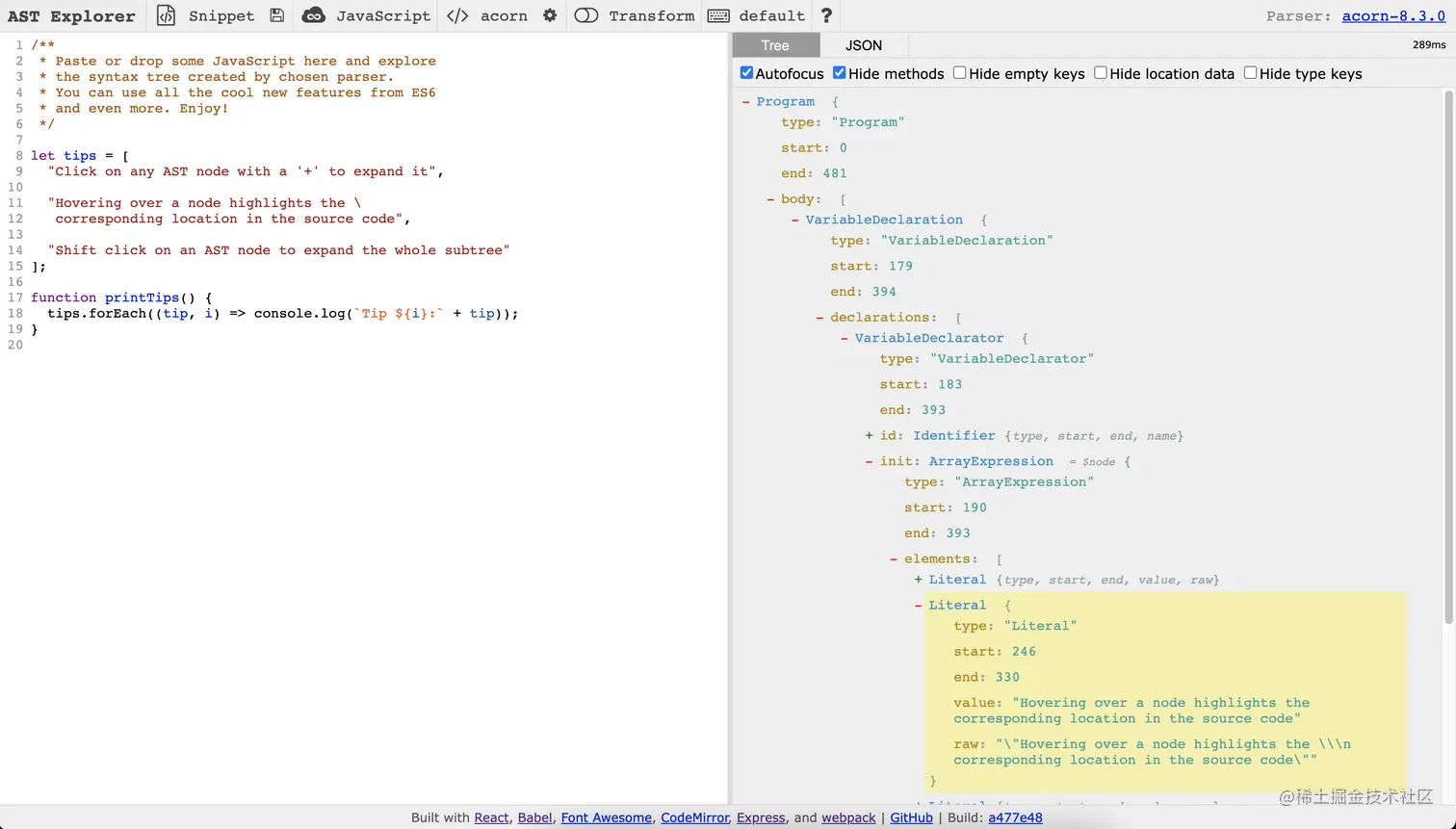Open build a477e48 link
The height and width of the screenshot is (829, 1456).
1015,817
